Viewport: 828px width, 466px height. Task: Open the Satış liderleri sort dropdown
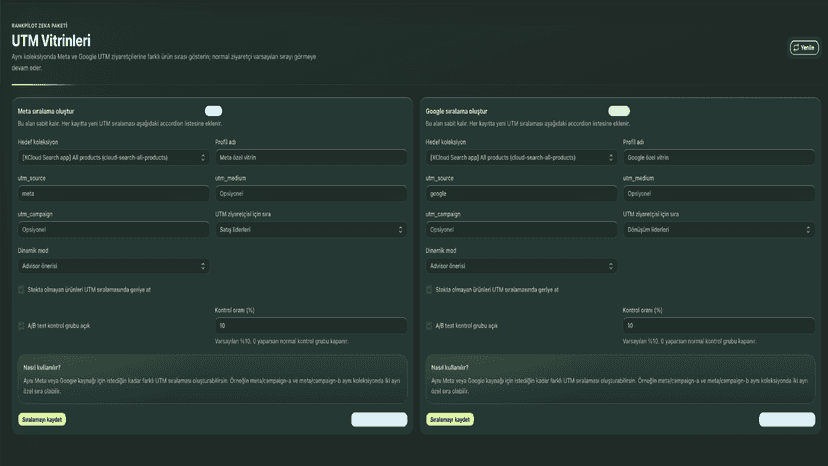(x=310, y=229)
